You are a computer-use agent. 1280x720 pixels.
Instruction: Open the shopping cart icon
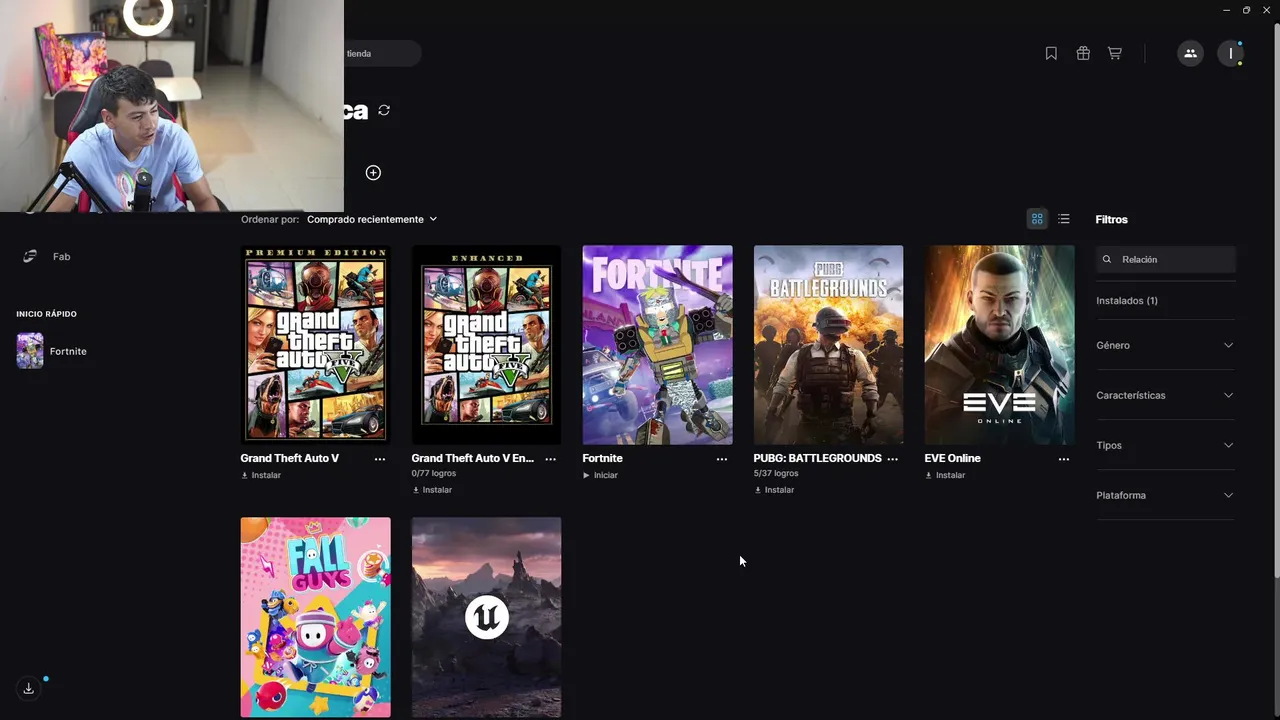1115,54
